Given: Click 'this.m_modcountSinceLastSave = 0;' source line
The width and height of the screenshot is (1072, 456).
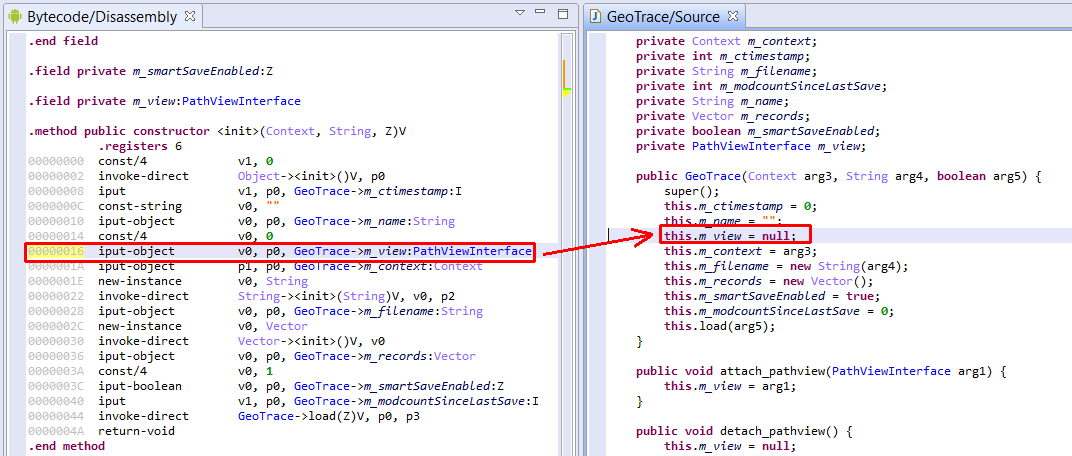Looking at the screenshot, I should 779,312.
